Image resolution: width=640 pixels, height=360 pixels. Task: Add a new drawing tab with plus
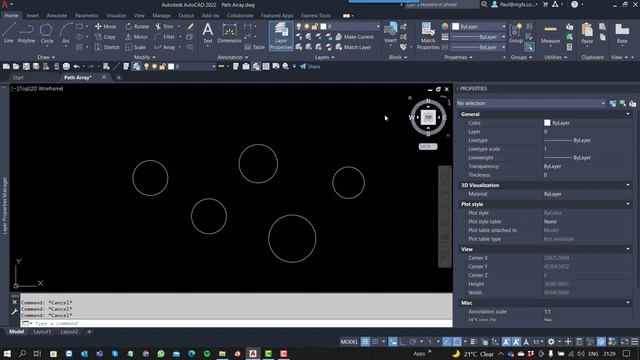[119, 78]
